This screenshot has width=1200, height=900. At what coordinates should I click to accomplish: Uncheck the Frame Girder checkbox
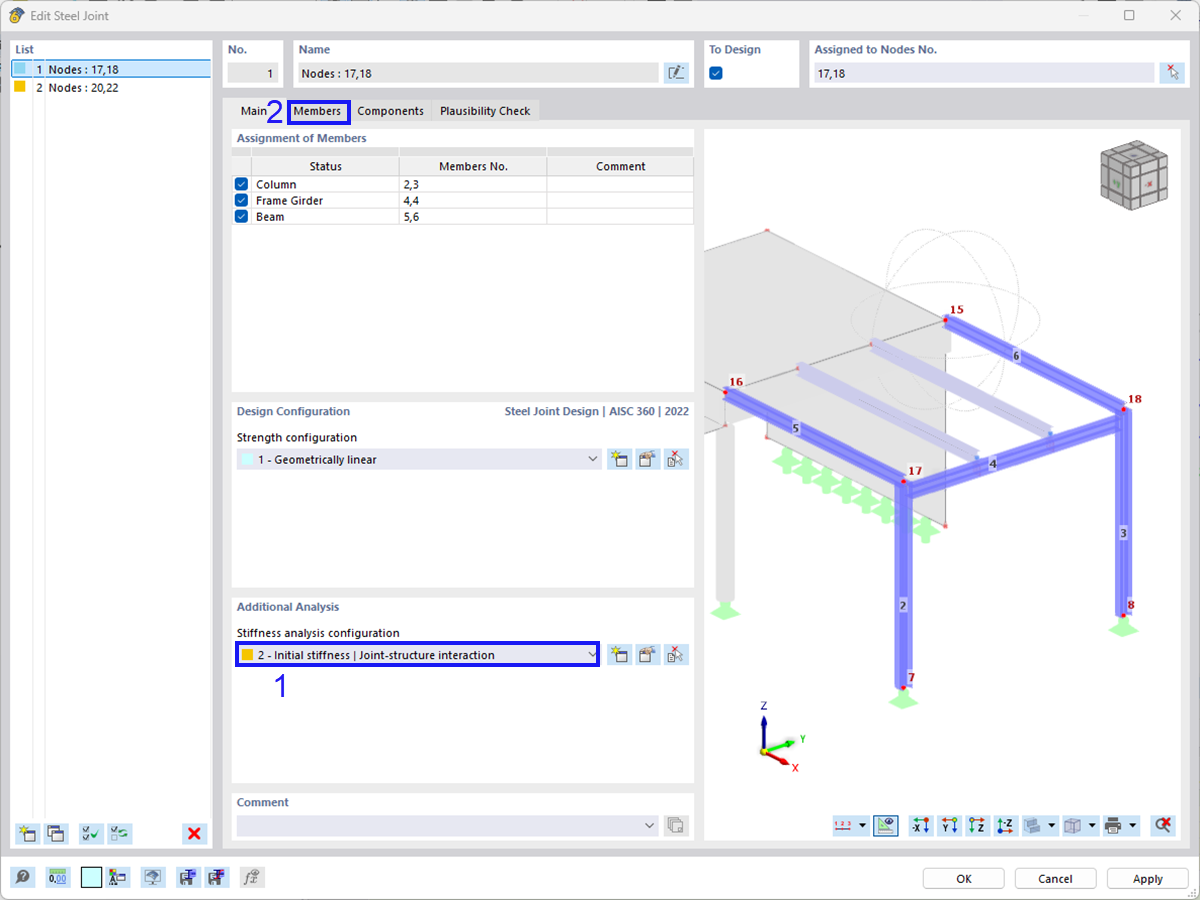tap(241, 200)
